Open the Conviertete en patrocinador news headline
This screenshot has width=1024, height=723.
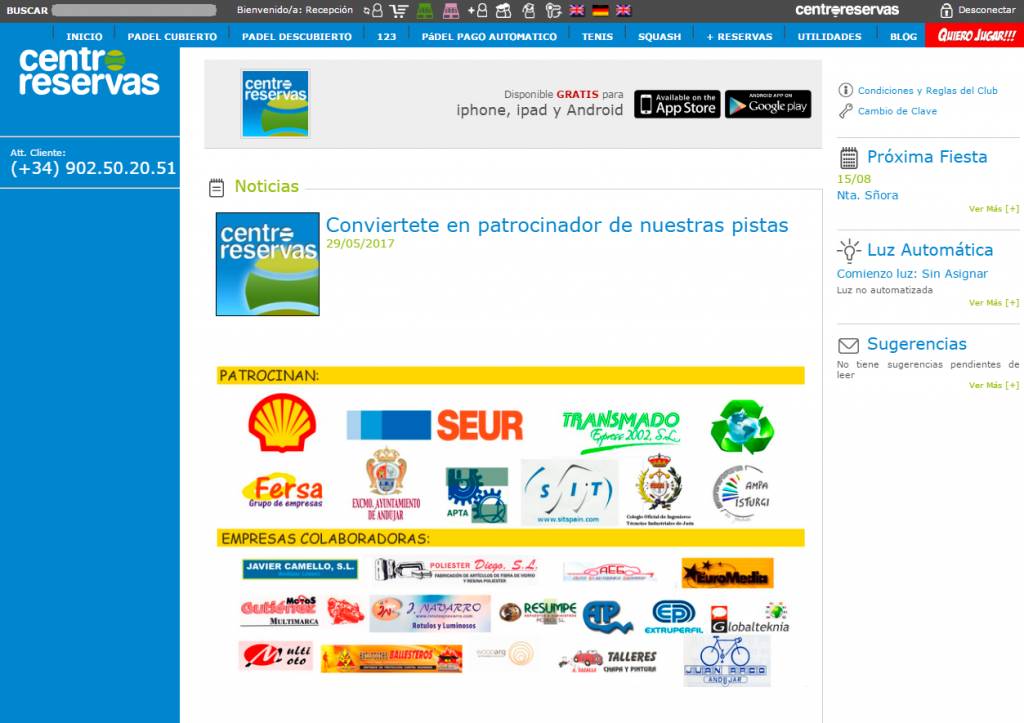557,225
